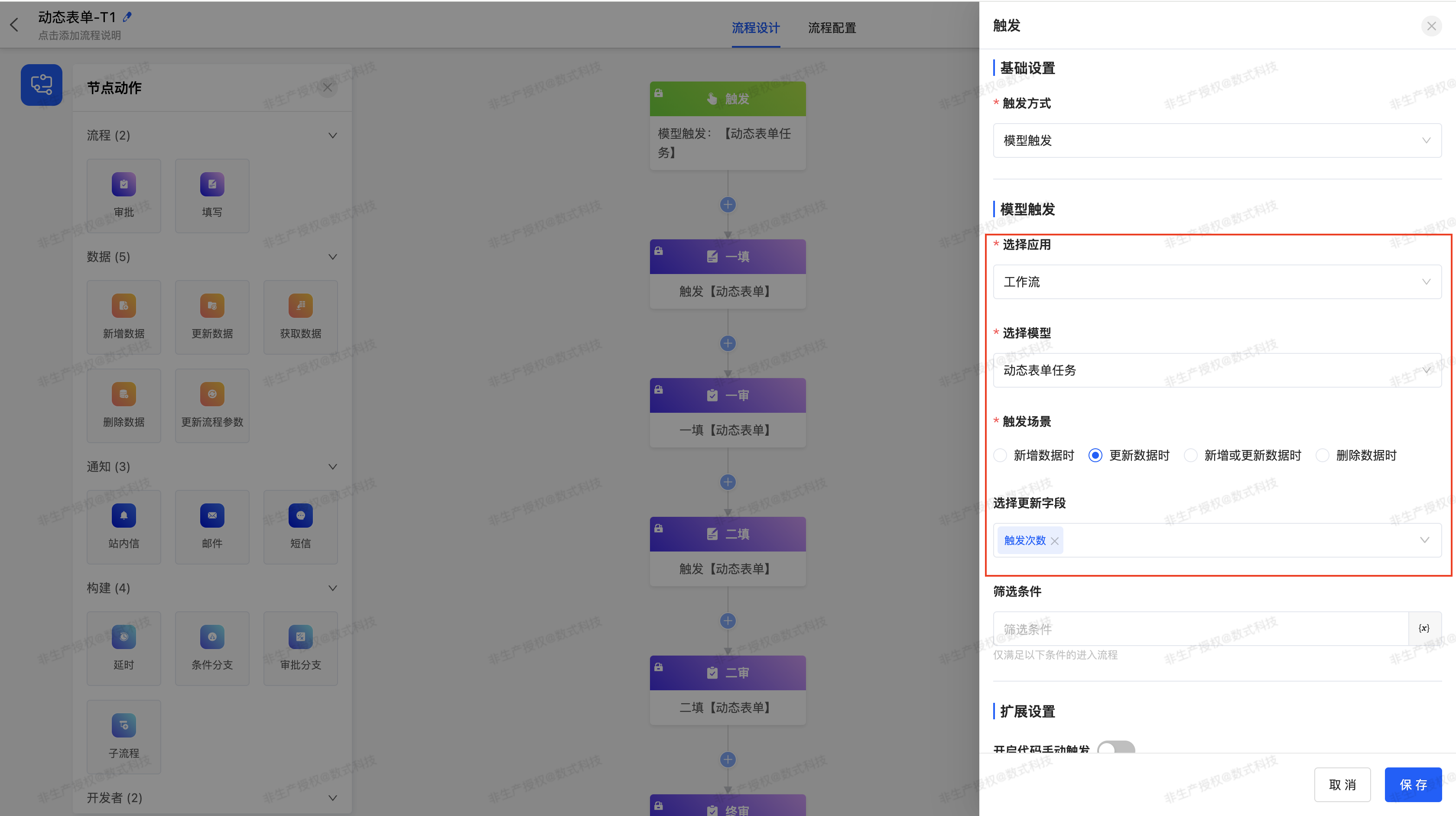This screenshot has height=816, width=1456.
Task: Click the 删除数据 node icon
Action: coord(124,395)
